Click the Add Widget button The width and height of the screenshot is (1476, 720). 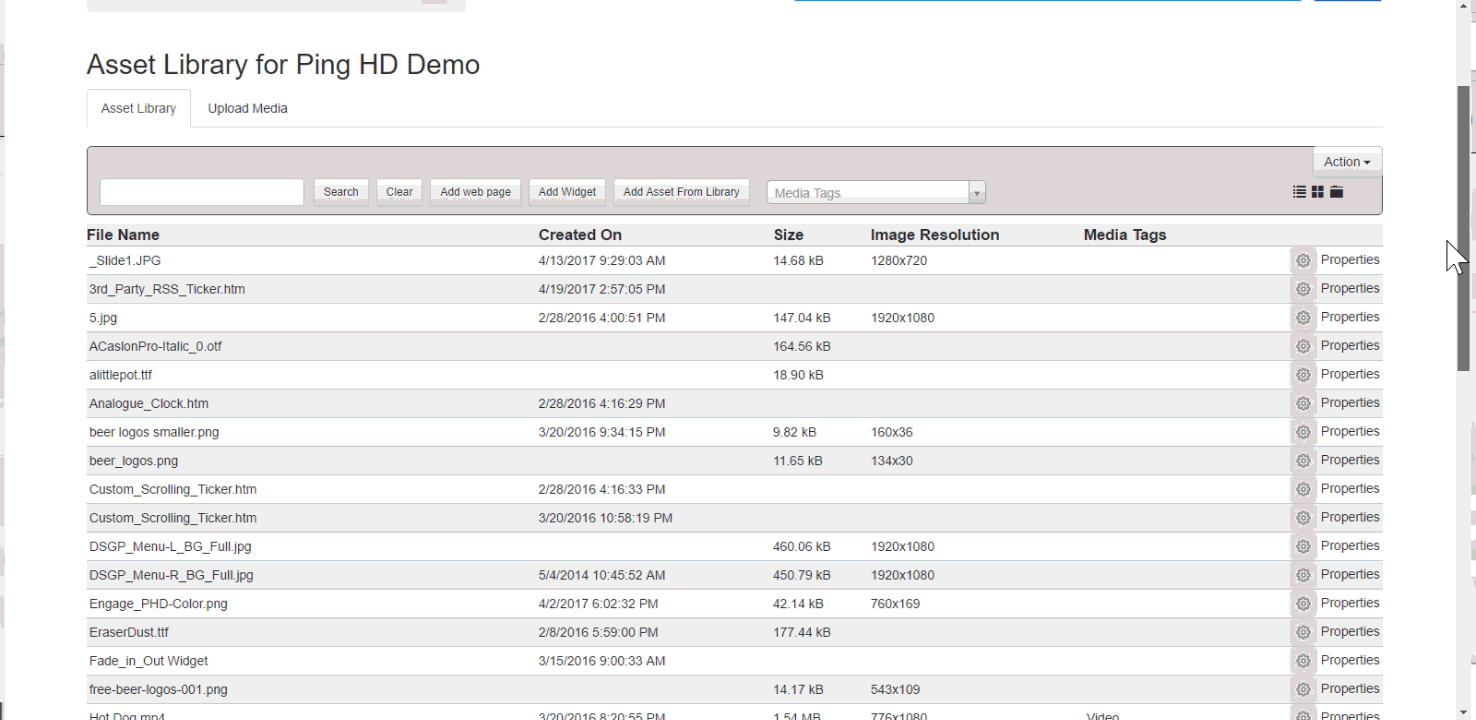tap(567, 192)
